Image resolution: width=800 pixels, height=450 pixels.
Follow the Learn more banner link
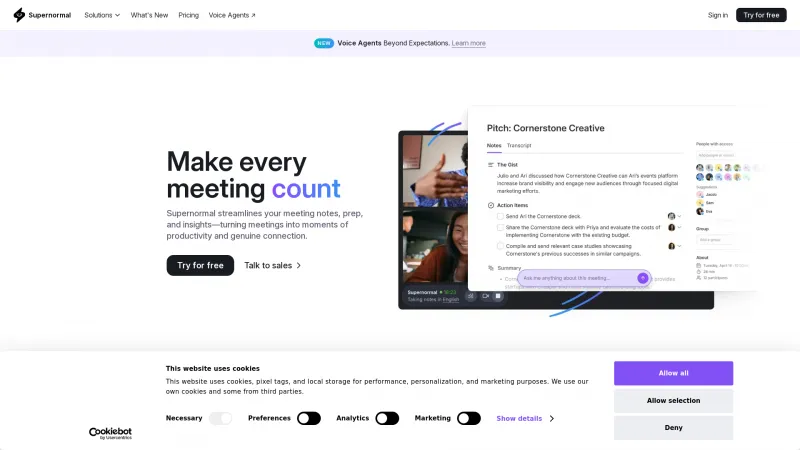click(x=468, y=43)
